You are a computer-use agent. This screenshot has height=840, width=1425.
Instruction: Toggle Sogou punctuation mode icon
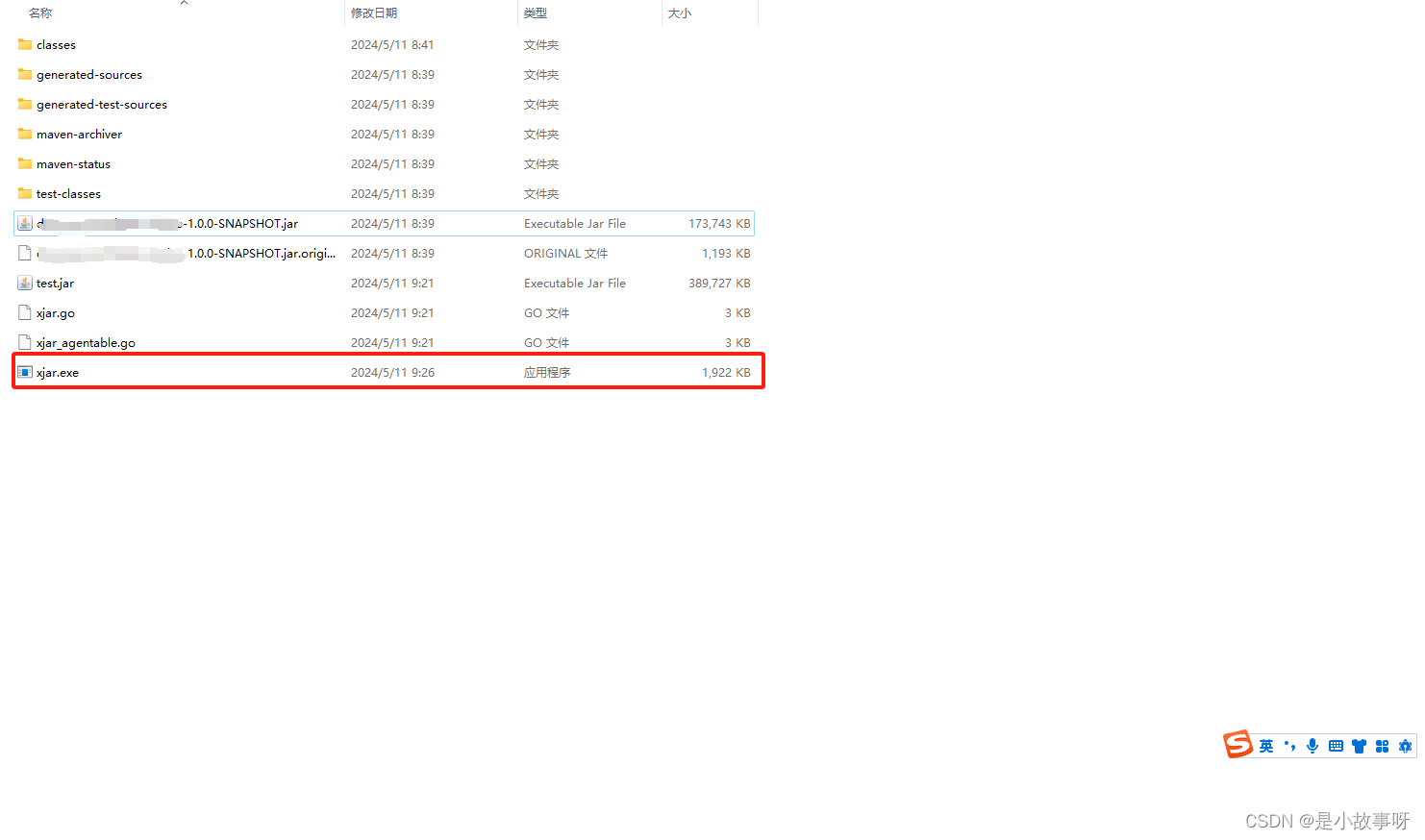coord(1289,746)
